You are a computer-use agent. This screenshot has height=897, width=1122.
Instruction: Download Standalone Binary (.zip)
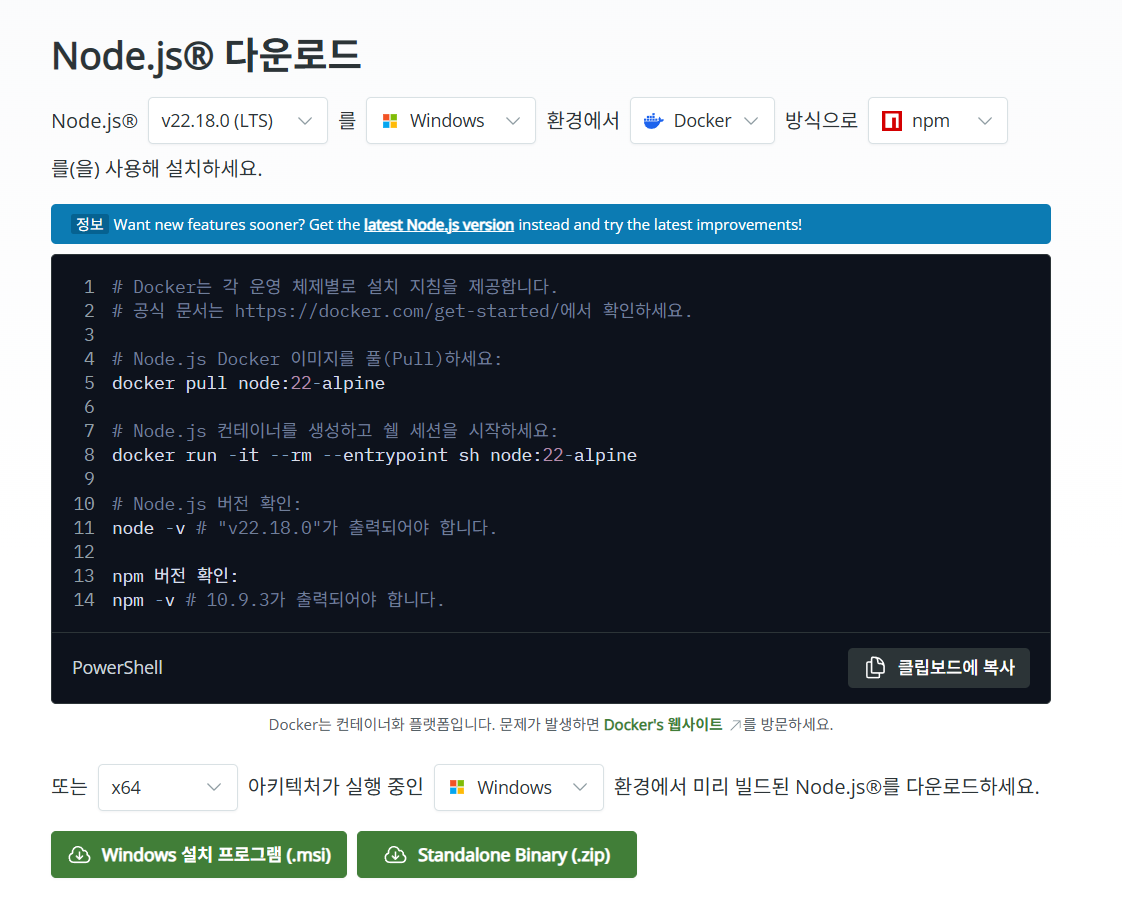pyautogui.click(x=497, y=855)
